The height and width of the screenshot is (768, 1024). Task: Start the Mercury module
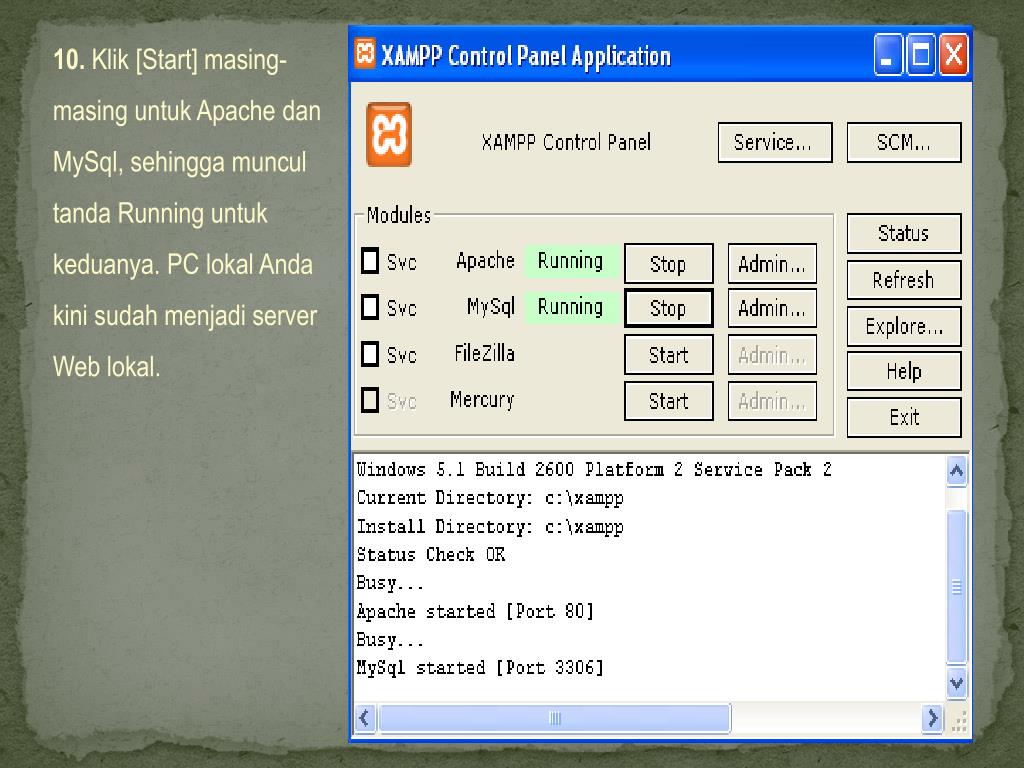point(669,401)
